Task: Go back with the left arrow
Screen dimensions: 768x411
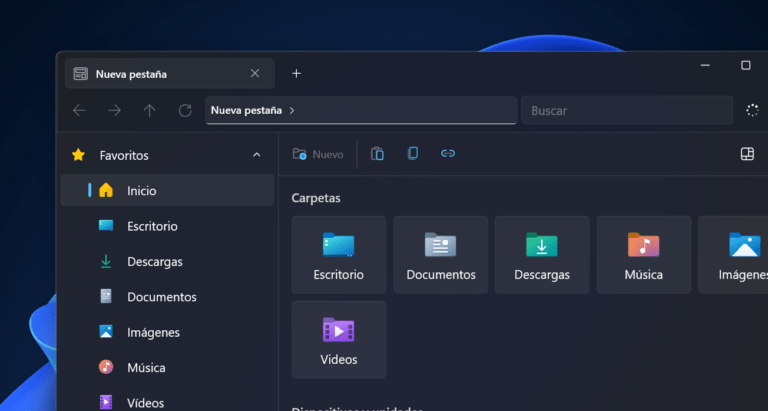Action: 79,110
